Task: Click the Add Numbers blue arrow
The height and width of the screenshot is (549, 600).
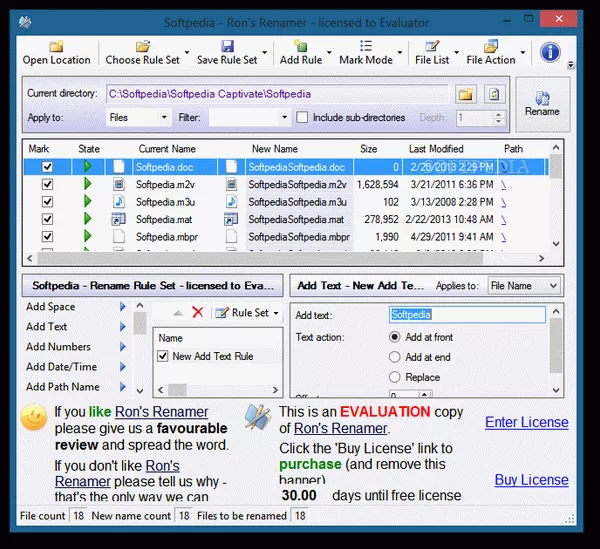Action: coord(122,347)
